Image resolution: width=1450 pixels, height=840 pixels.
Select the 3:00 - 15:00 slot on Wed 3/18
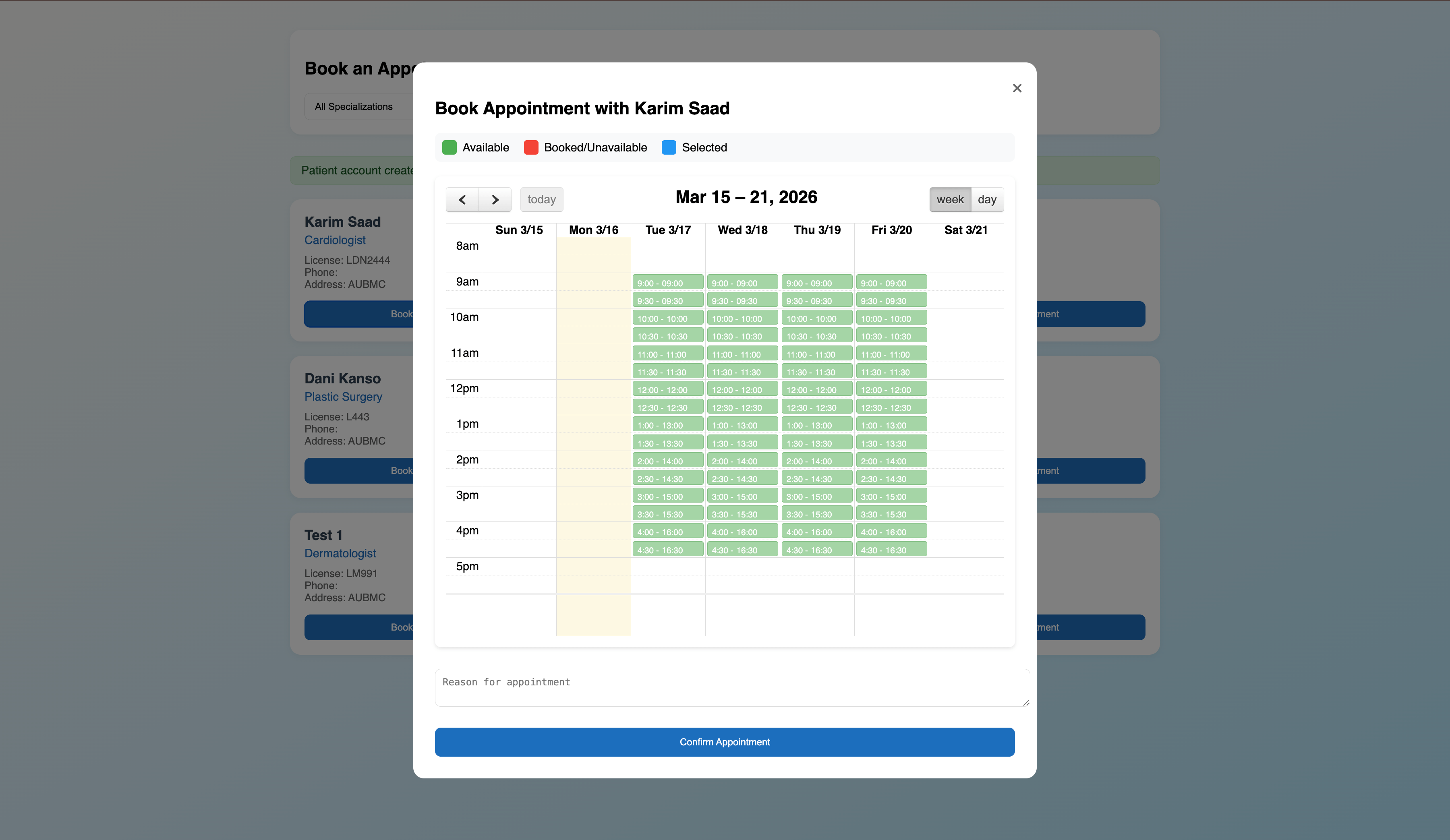[x=742, y=496]
